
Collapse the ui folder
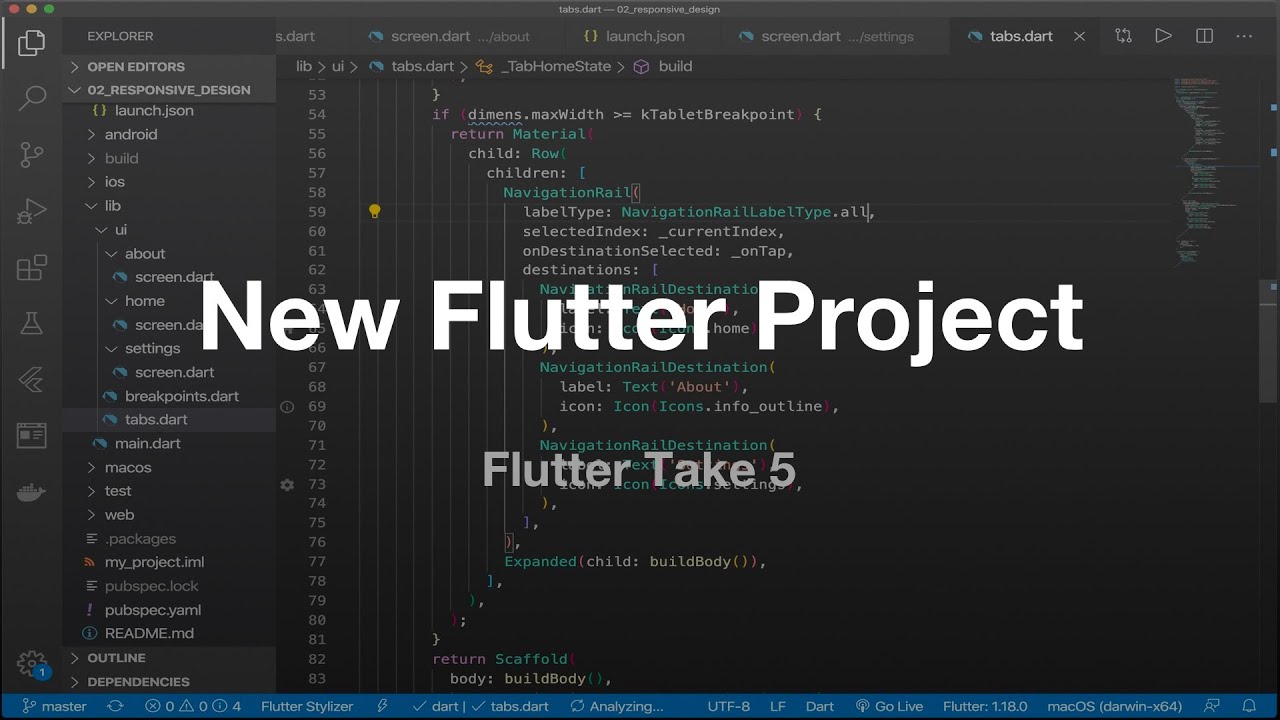pyautogui.click(x=120, y=230)
